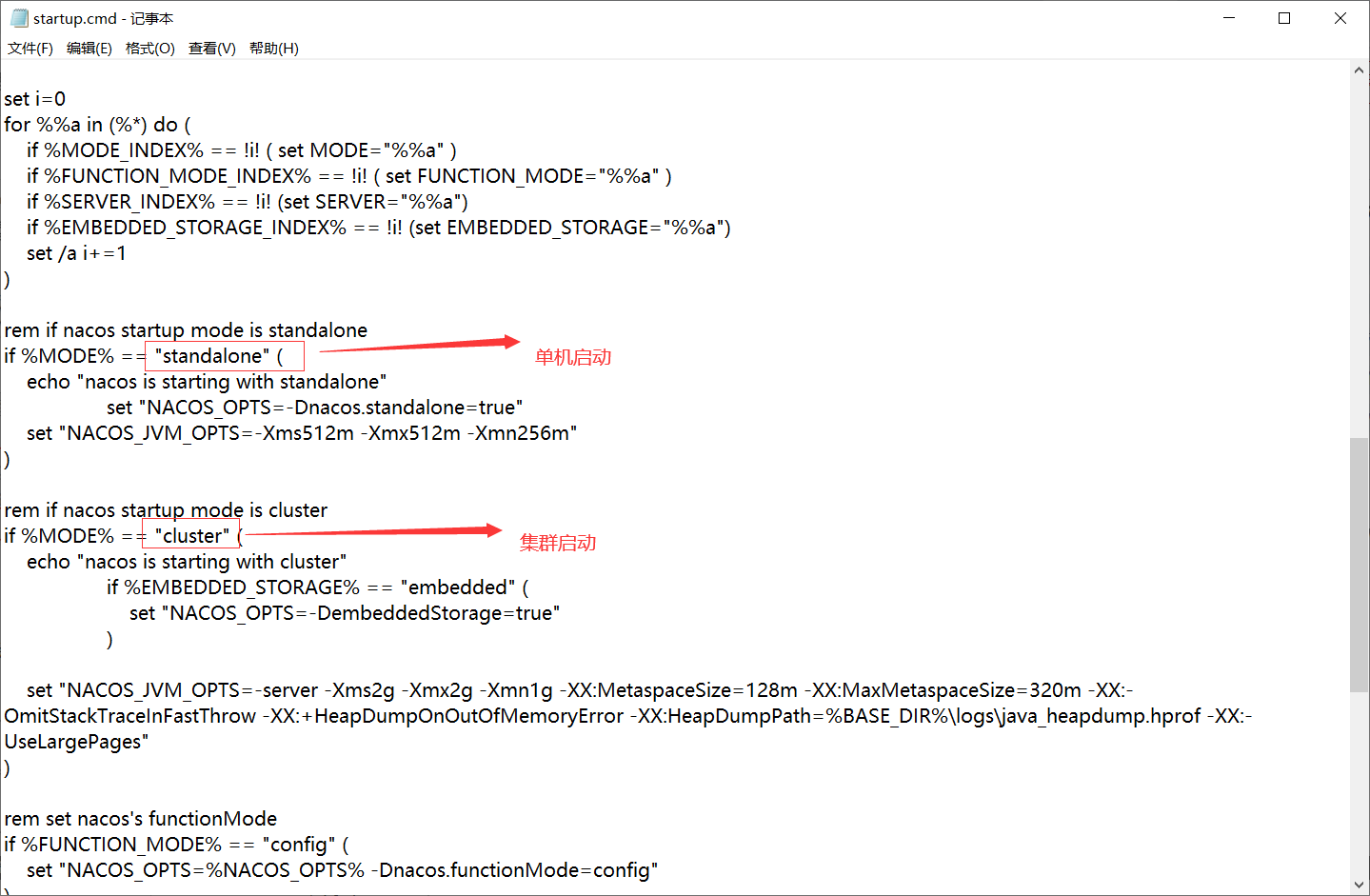Image resolution: width=1370 pixels, height=896 pixels.
Task: Click the line 'for %%a in (%*) do ('
Action: (97, 125)
